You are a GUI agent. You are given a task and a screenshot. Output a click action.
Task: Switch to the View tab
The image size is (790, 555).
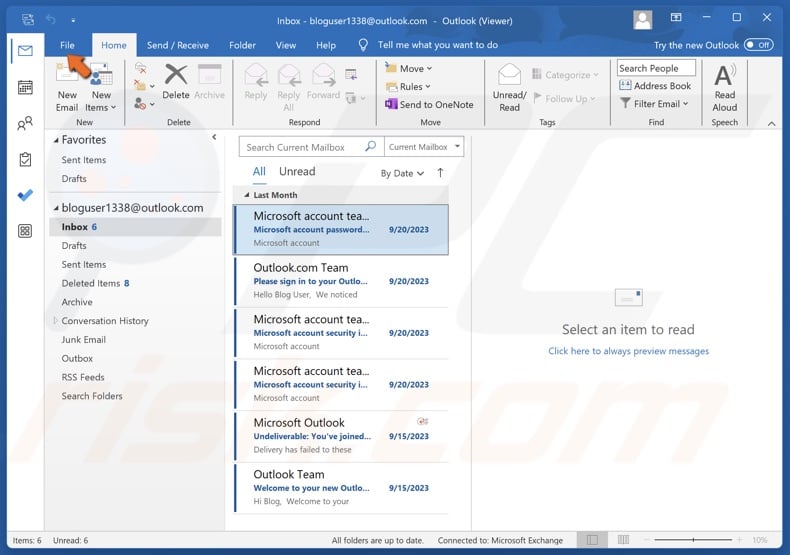tap(286, 45)
